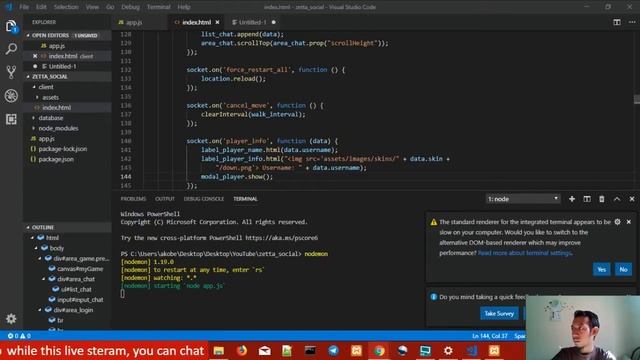Screen dimensions: 640x360
Task: Open Chrome from the taskbar
Action: pyautogui.click(x=379, y=351)
